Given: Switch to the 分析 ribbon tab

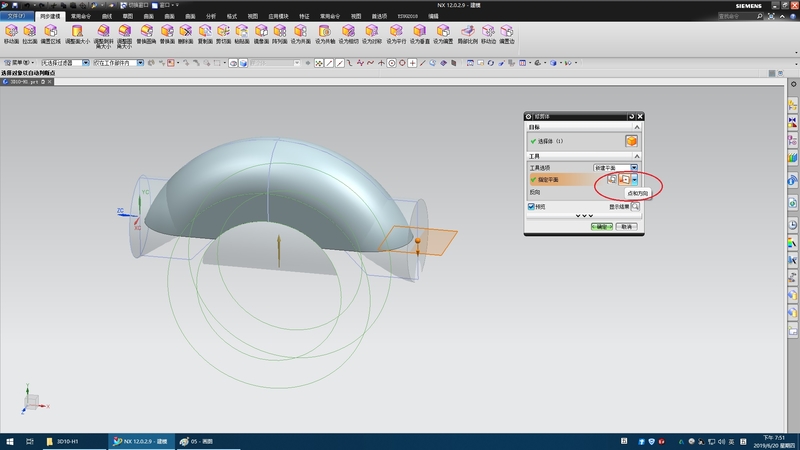Looking at the screenshot, I should tap(210, 17).
